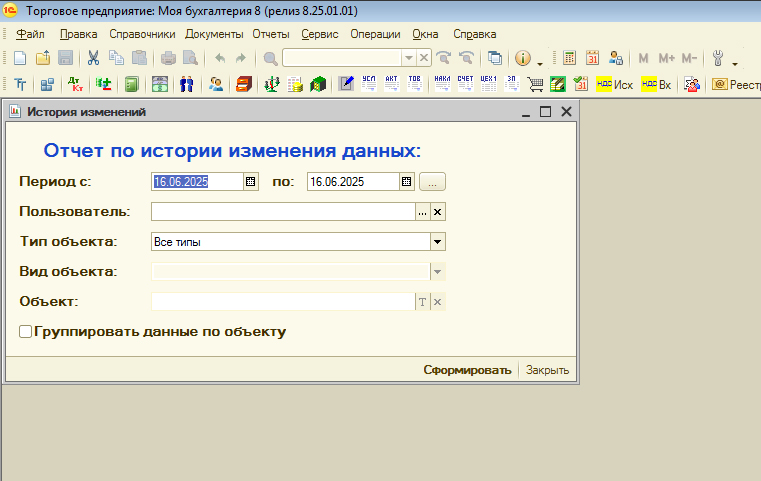761x481 pixels.
Task: Open the Справочники menu
Action: 143,34
